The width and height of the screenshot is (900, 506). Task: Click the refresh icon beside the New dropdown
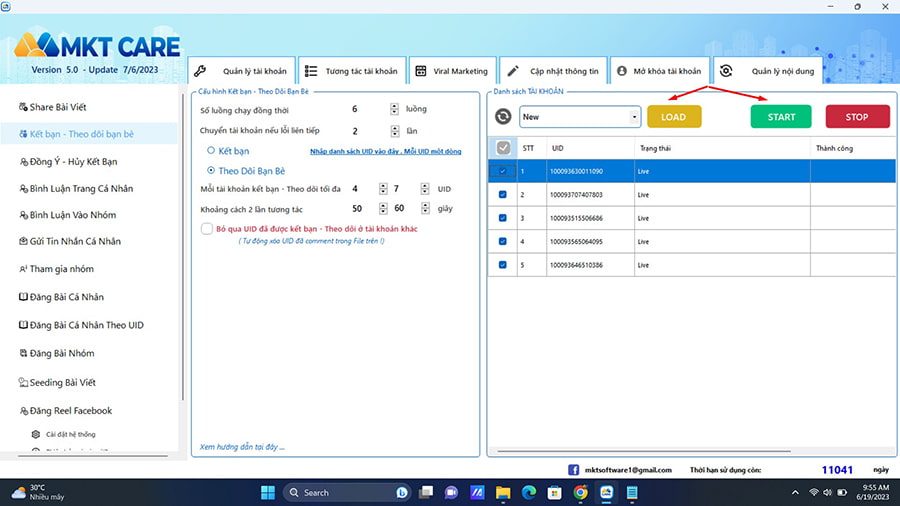click(x=503, y=116)
